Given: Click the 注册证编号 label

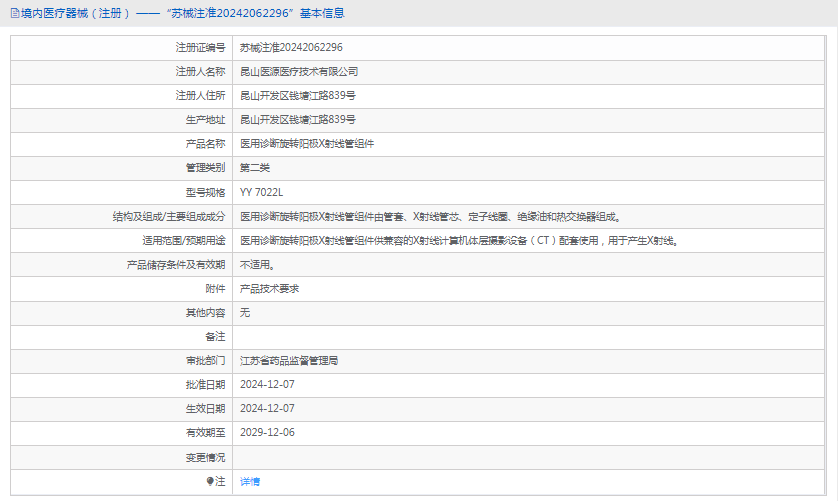Looking at the screenshot, I should [200, 48].
